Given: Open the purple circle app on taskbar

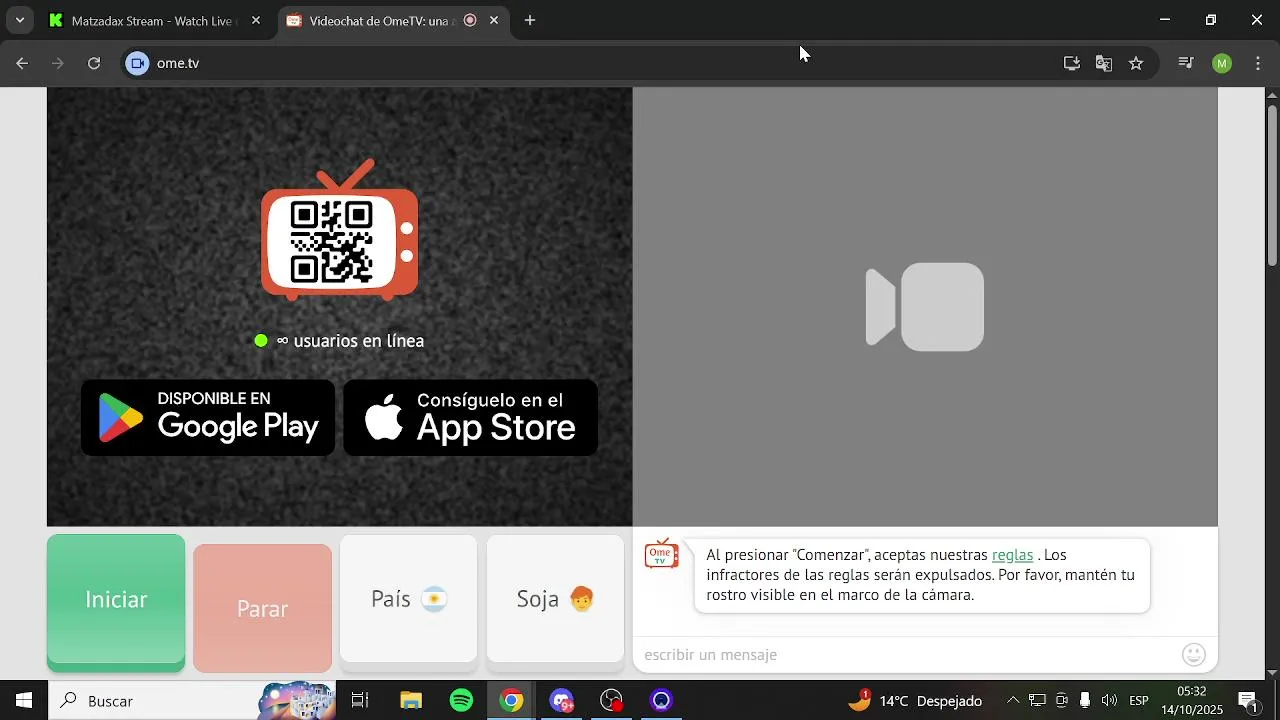Looking at the screenshot, I should (661, 701).
